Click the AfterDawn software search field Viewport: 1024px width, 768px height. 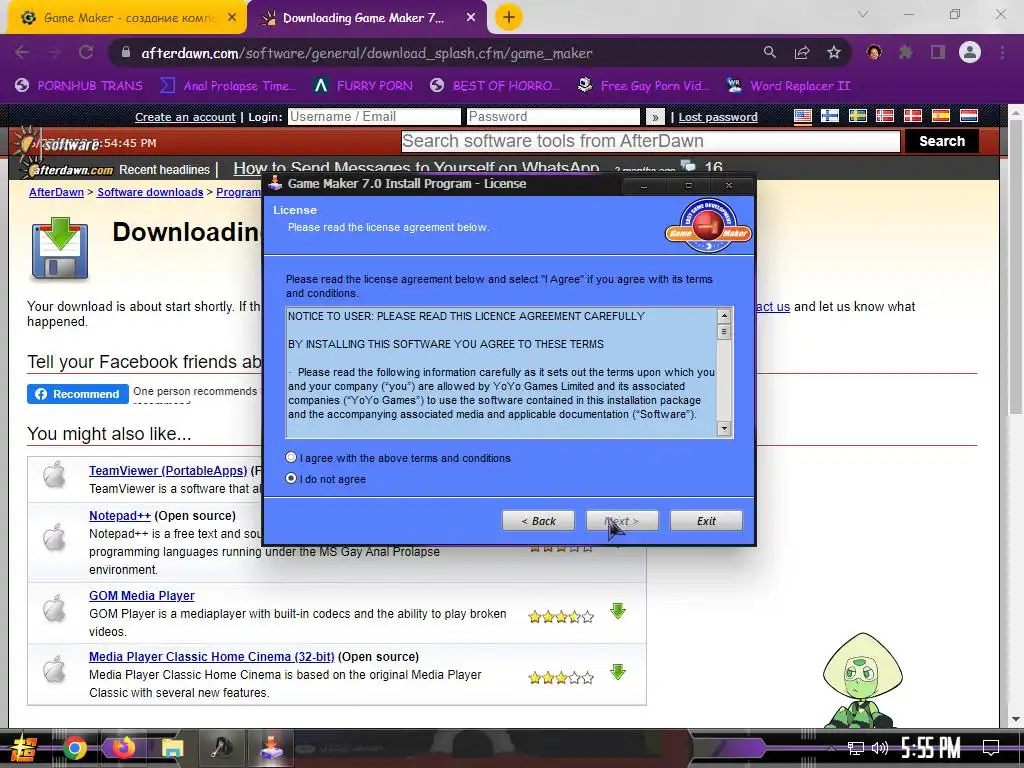650,141
